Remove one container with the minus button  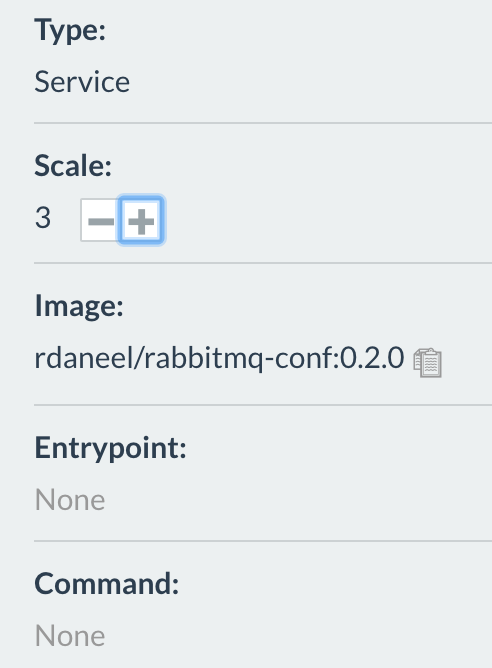click(101, 221)
